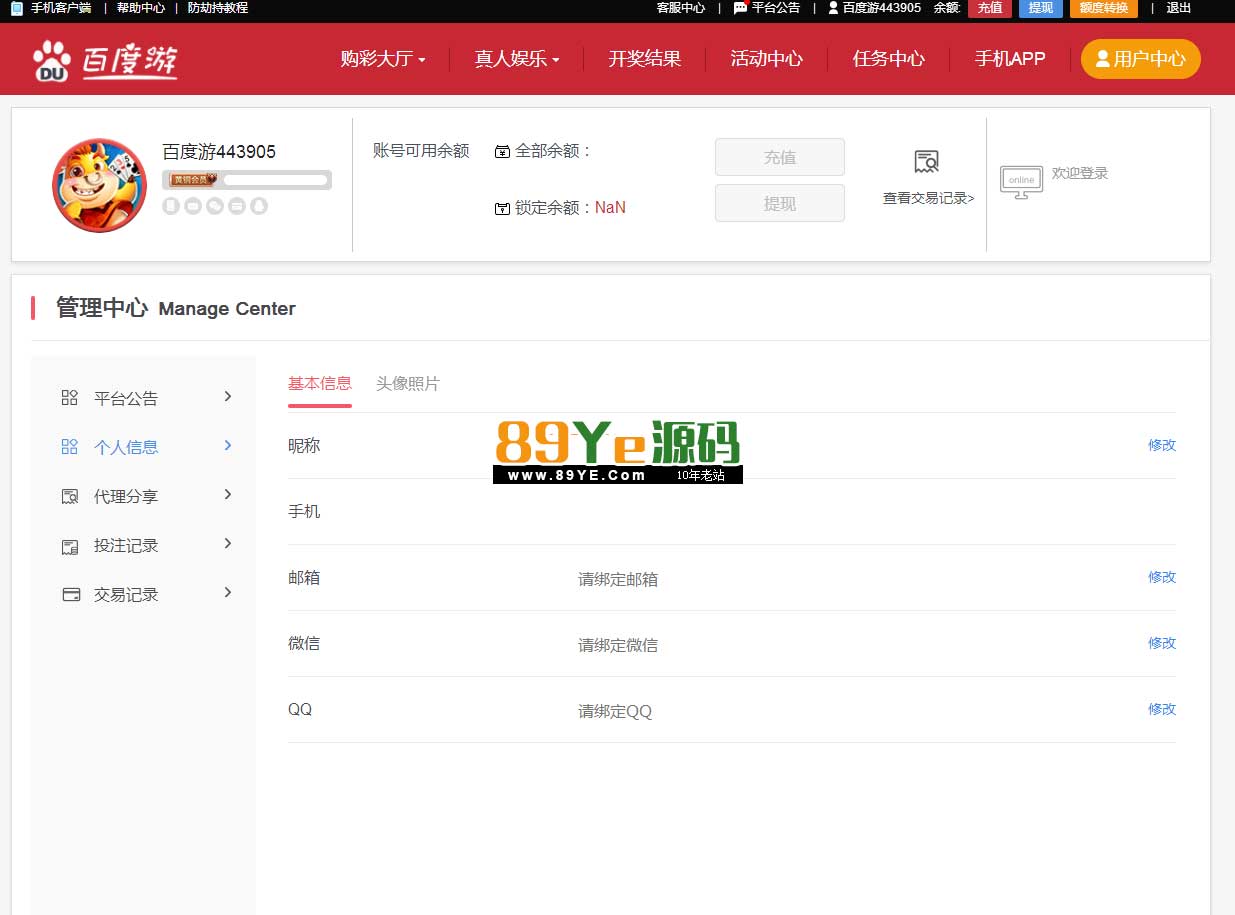Click the 平台公告 sidebar grid icon
Screen dimensions: 1235x915
coord(69,398)
